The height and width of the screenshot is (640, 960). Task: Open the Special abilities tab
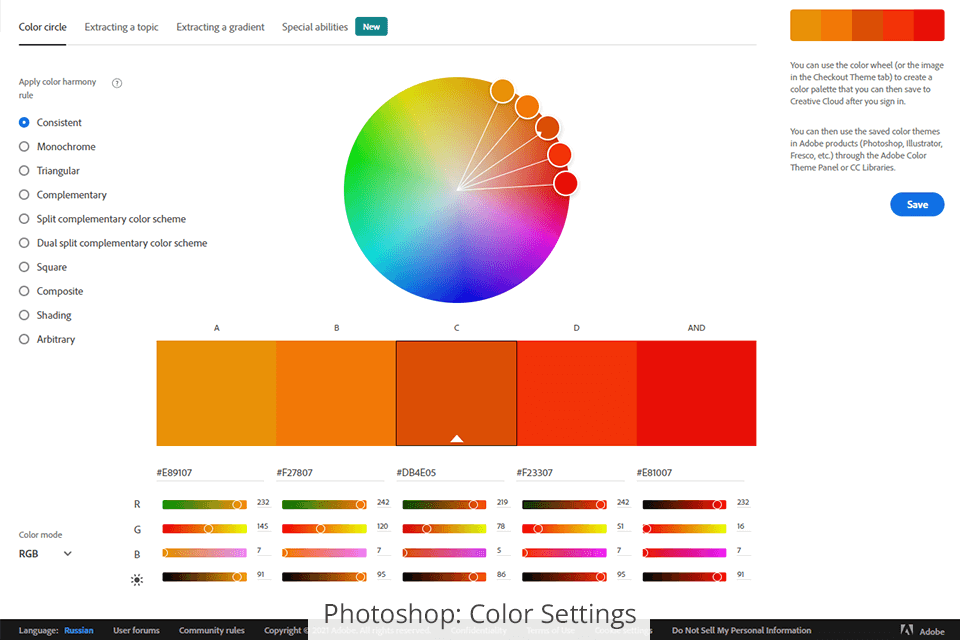click(315, 27)
